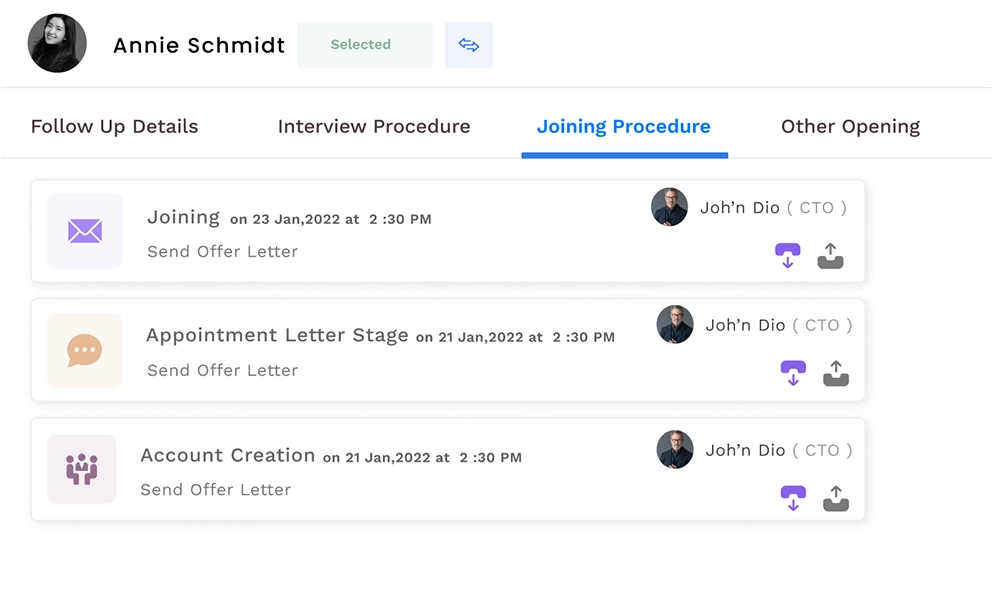Click download icon in Account Creation row
1000x616 pixels.
pos(793,498)
